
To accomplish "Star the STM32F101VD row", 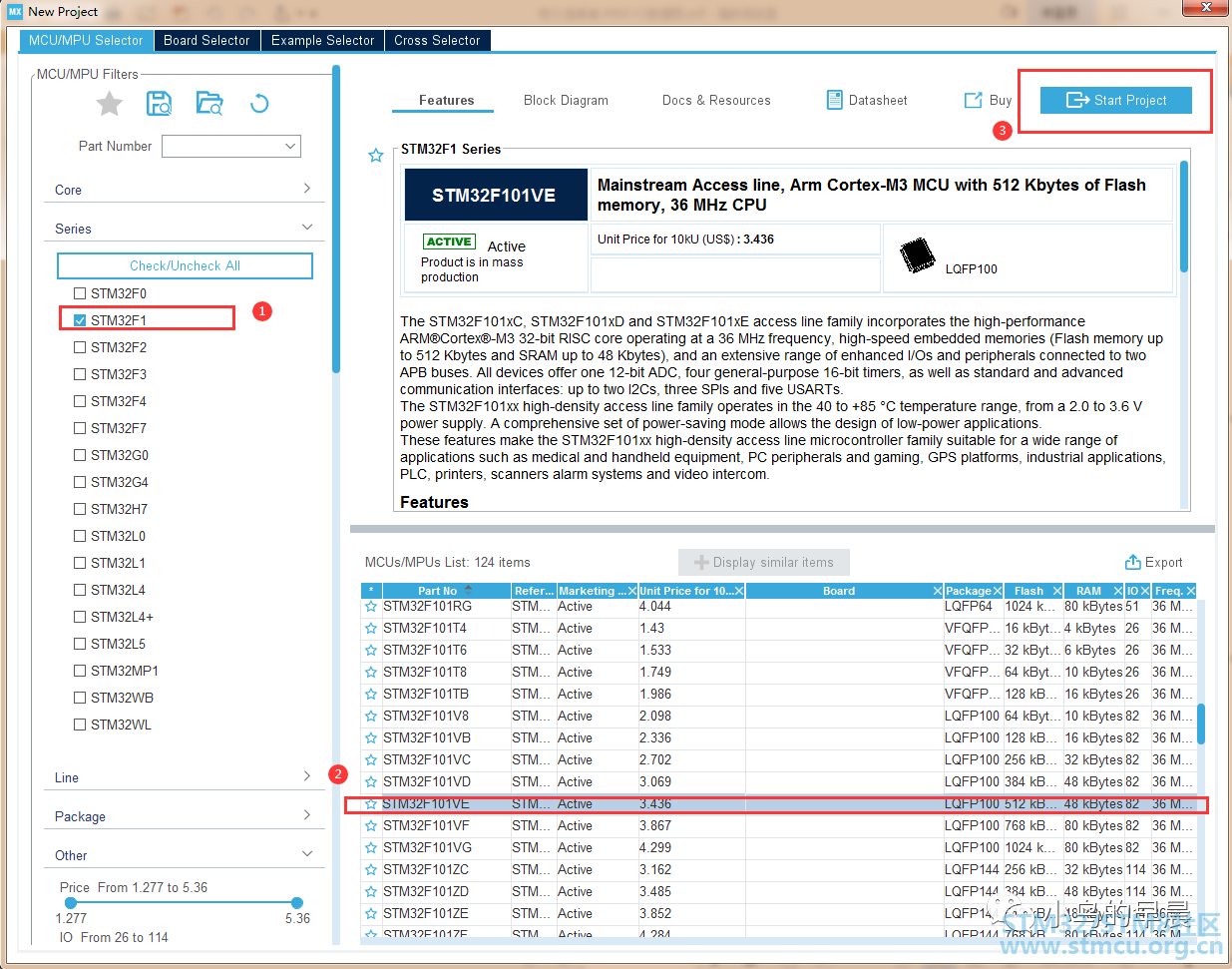I will click(371, 782).
